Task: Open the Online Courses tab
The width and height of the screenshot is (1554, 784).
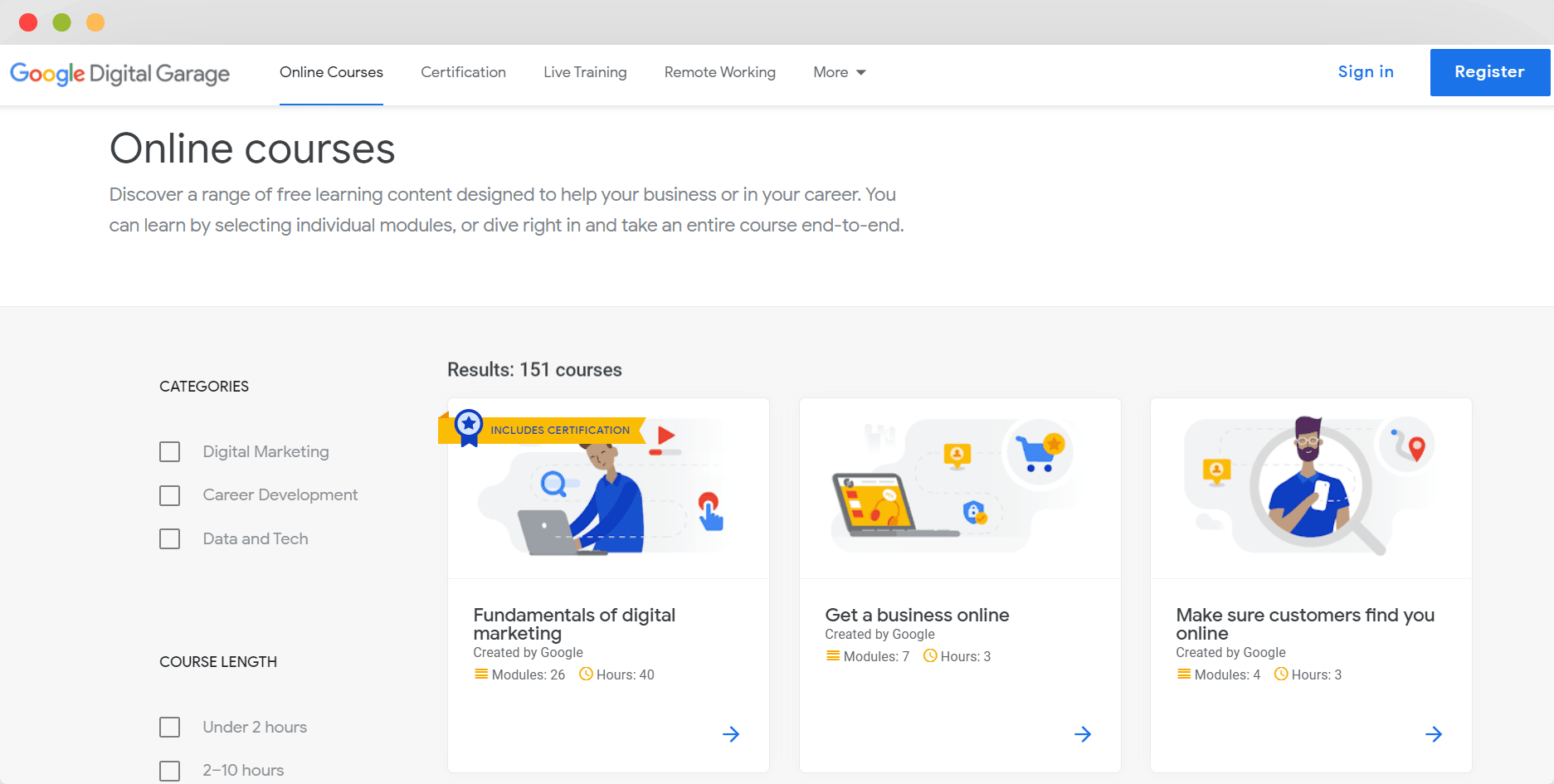Action: tap(331, 73)
